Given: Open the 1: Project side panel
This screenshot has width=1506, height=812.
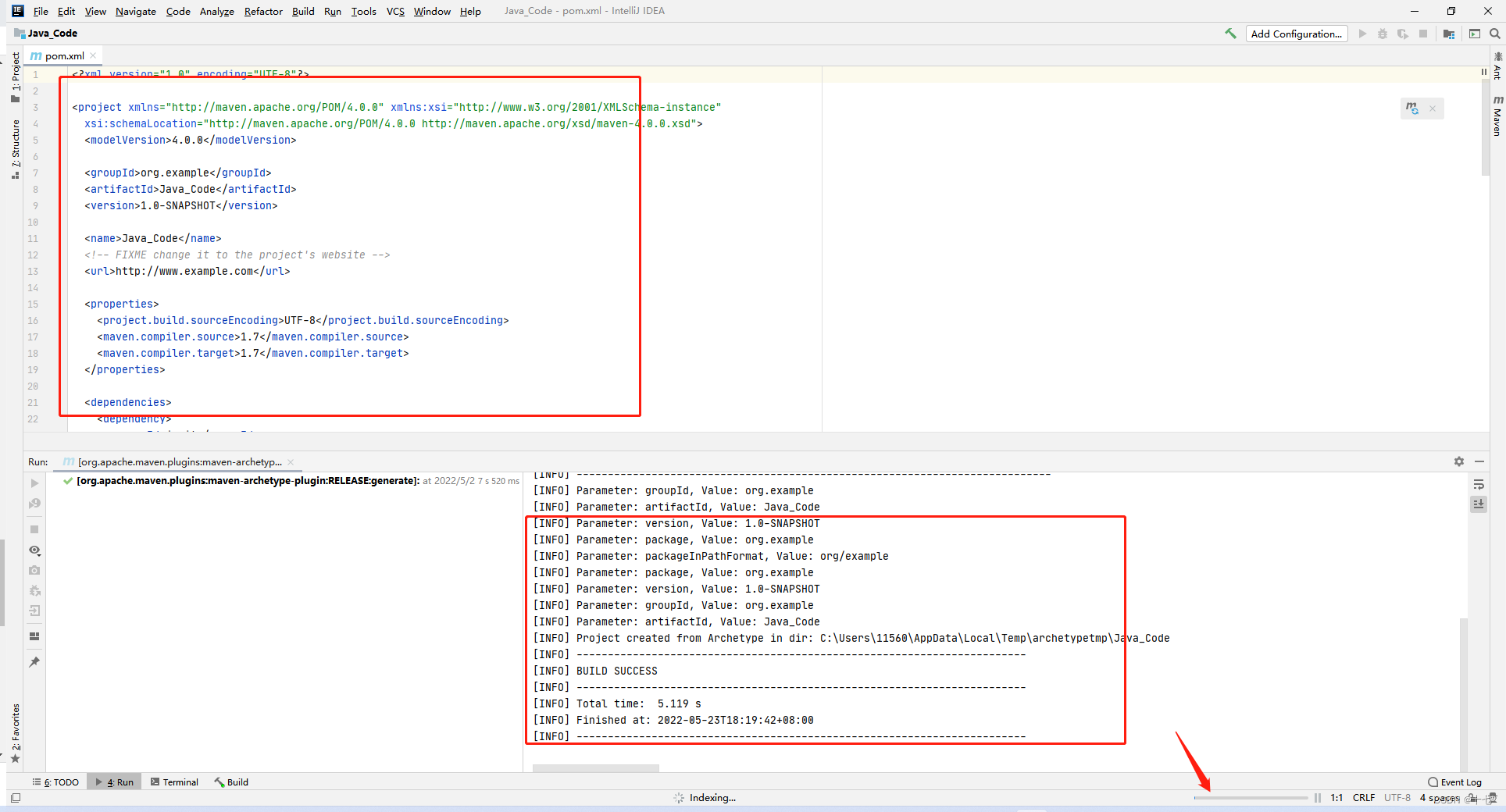Looking at the screenshot, I should 15,77.
